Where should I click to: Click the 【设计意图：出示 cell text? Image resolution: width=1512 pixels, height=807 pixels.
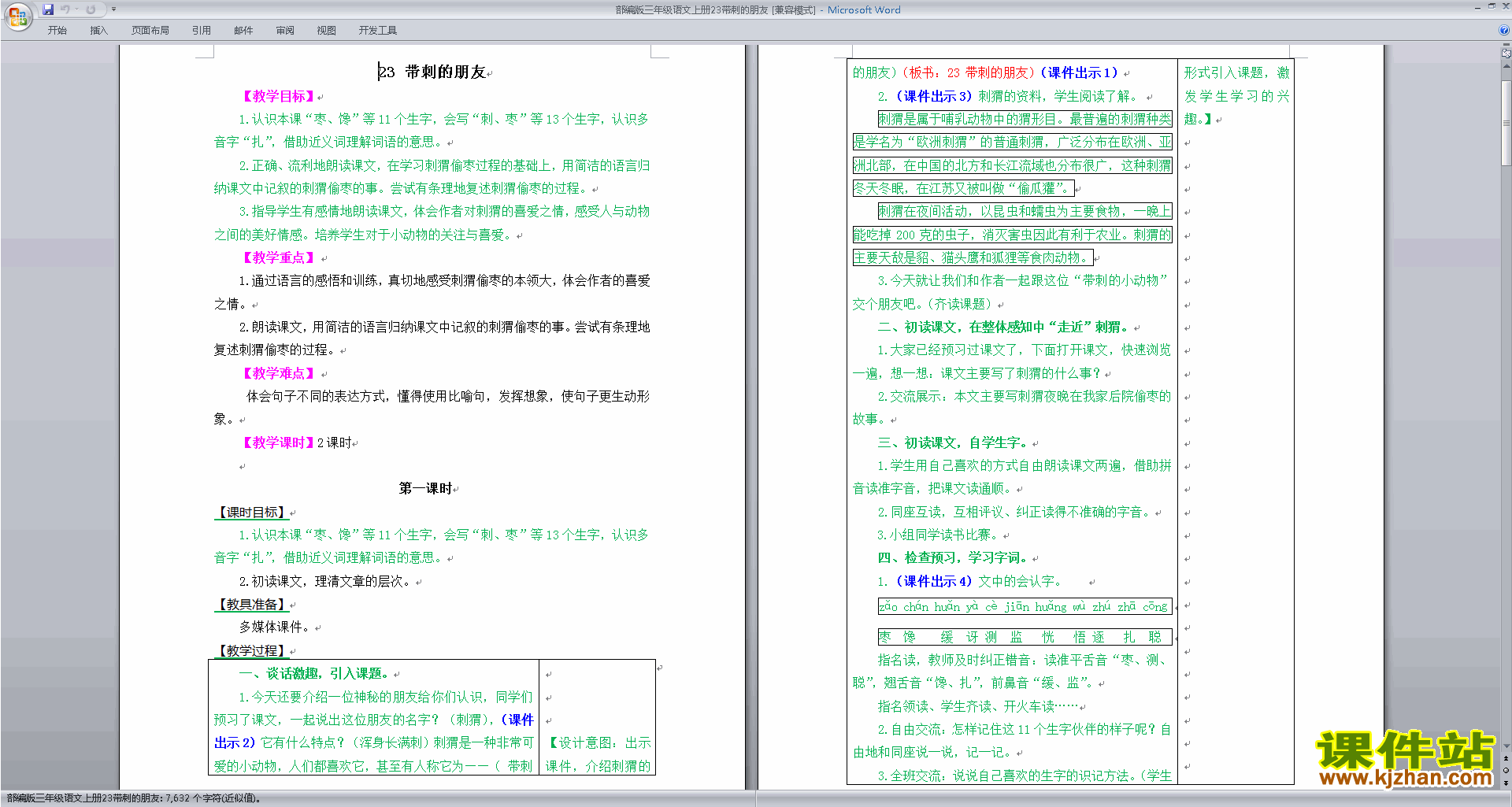coord(598,742)
